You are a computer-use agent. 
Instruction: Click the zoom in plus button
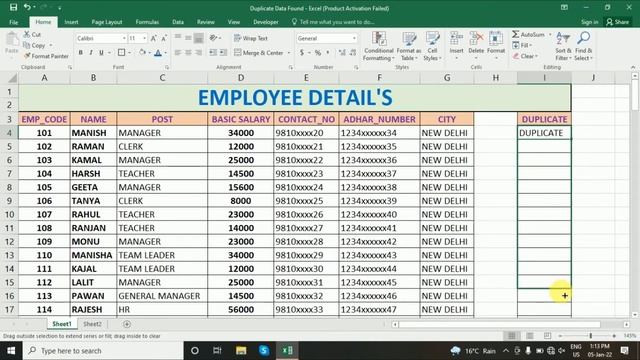pyautogui.click(x=614, y=336)
